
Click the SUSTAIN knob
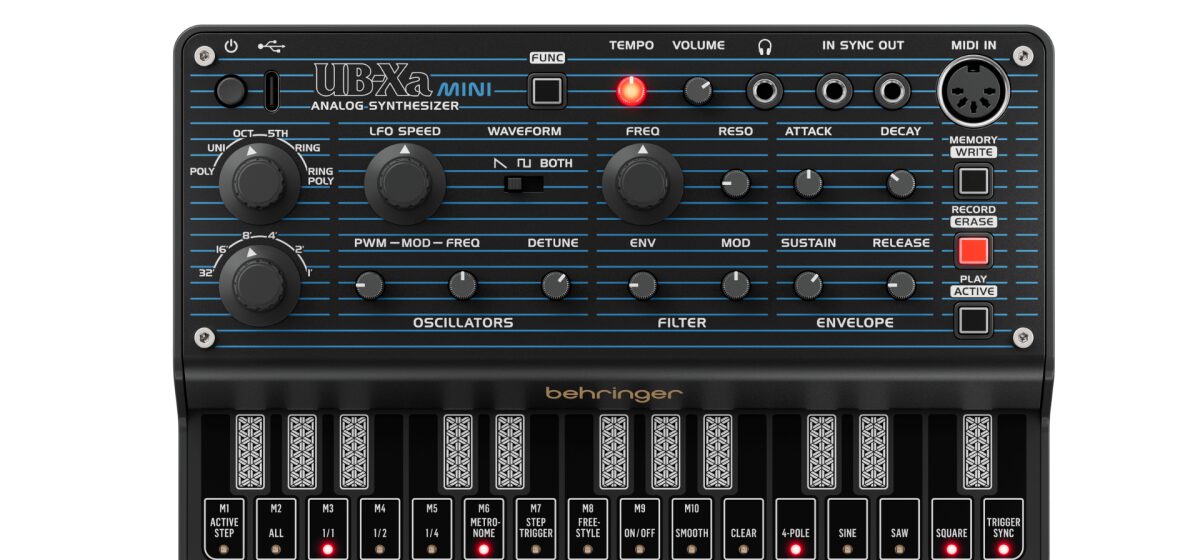click(808, 286)
